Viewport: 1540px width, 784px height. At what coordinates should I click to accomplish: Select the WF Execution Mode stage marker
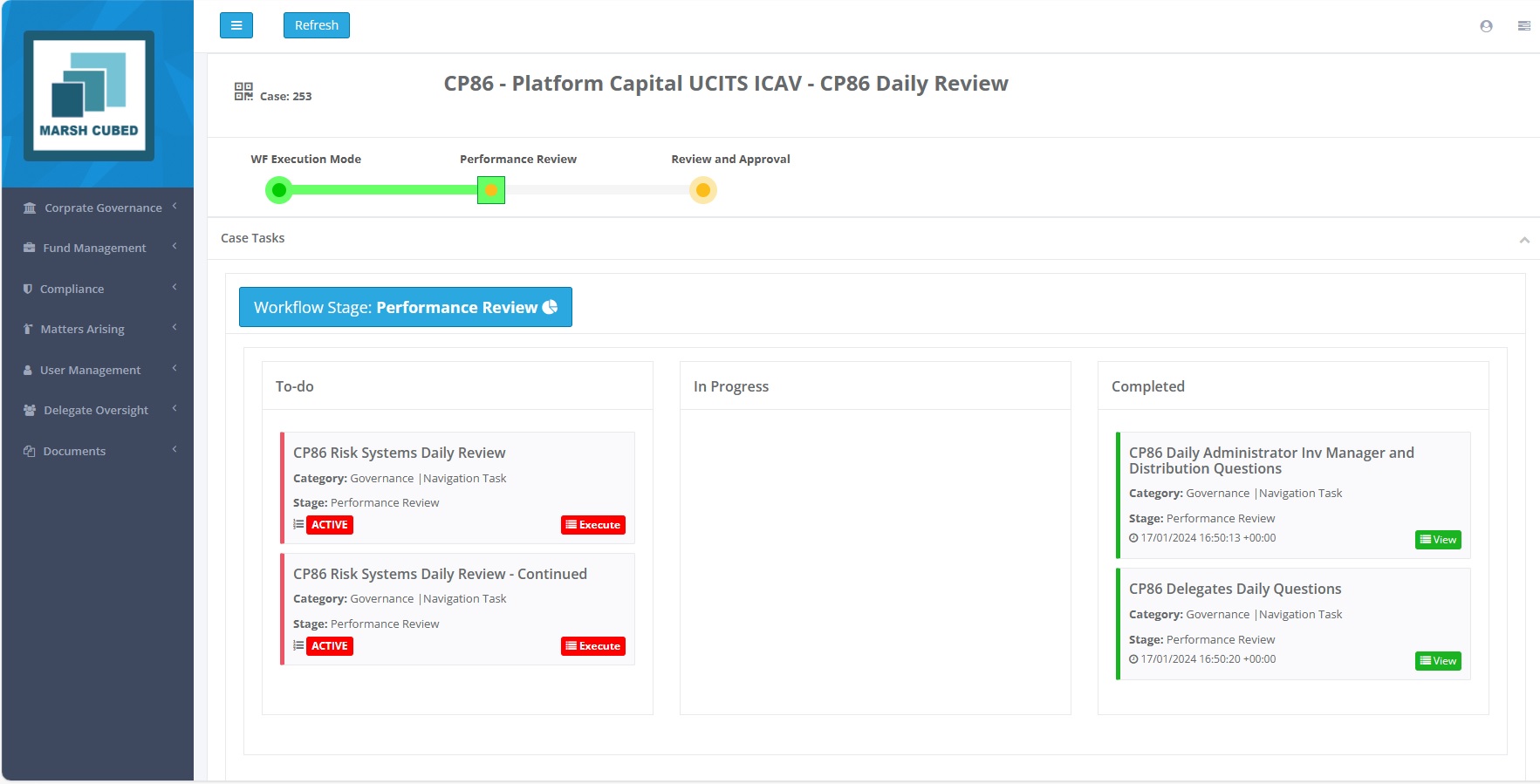[279, 190]
